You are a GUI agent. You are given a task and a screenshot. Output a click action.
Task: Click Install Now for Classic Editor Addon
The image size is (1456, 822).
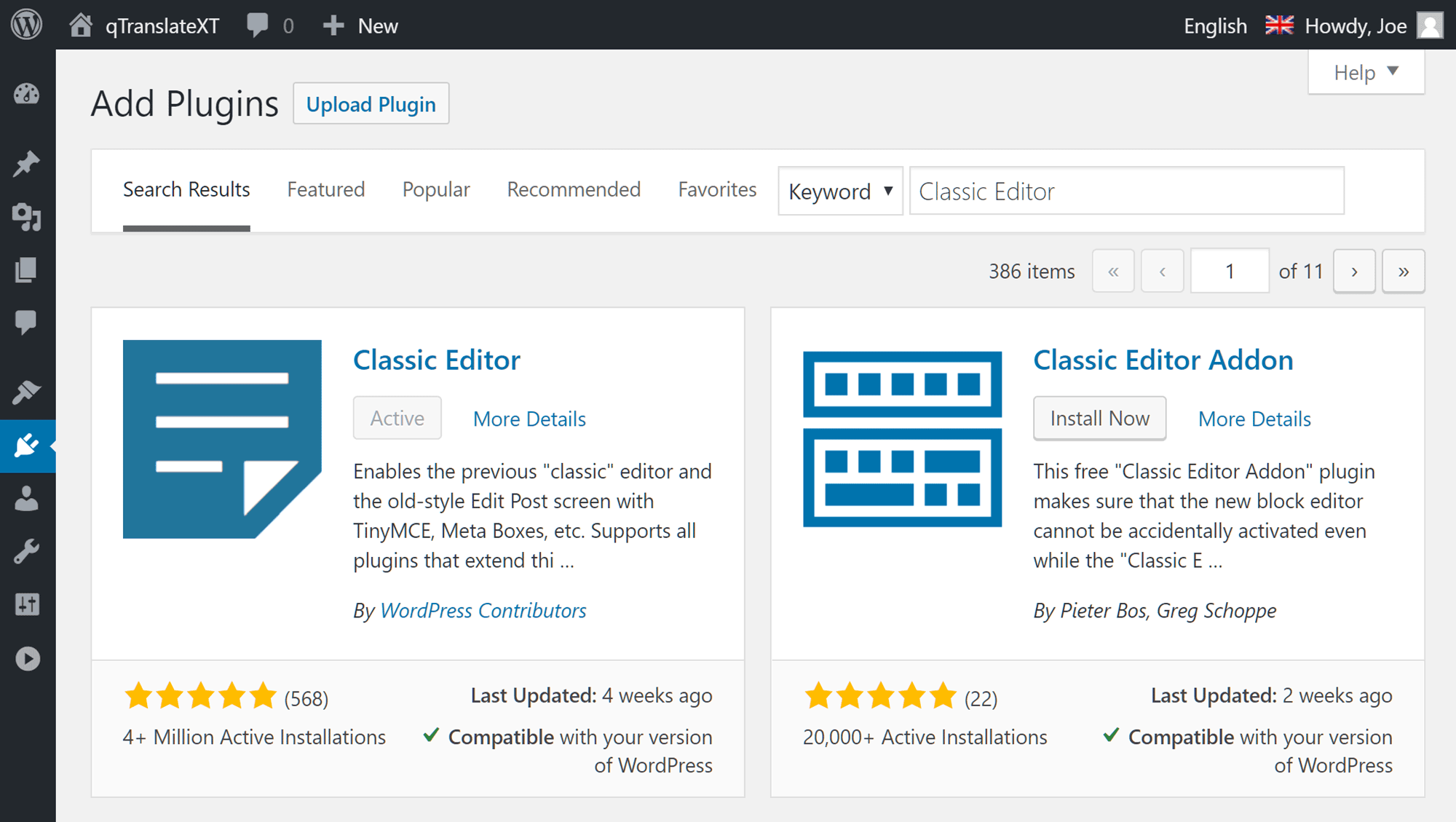[x=1099, y=418]
